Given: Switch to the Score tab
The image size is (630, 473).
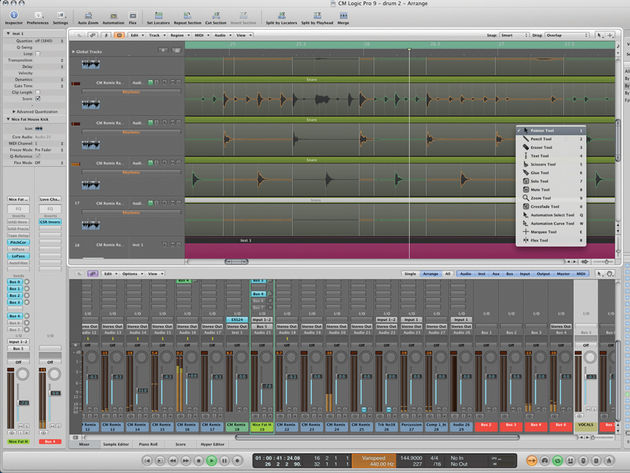Looking at the screenshot, I should tap(181, 444).
